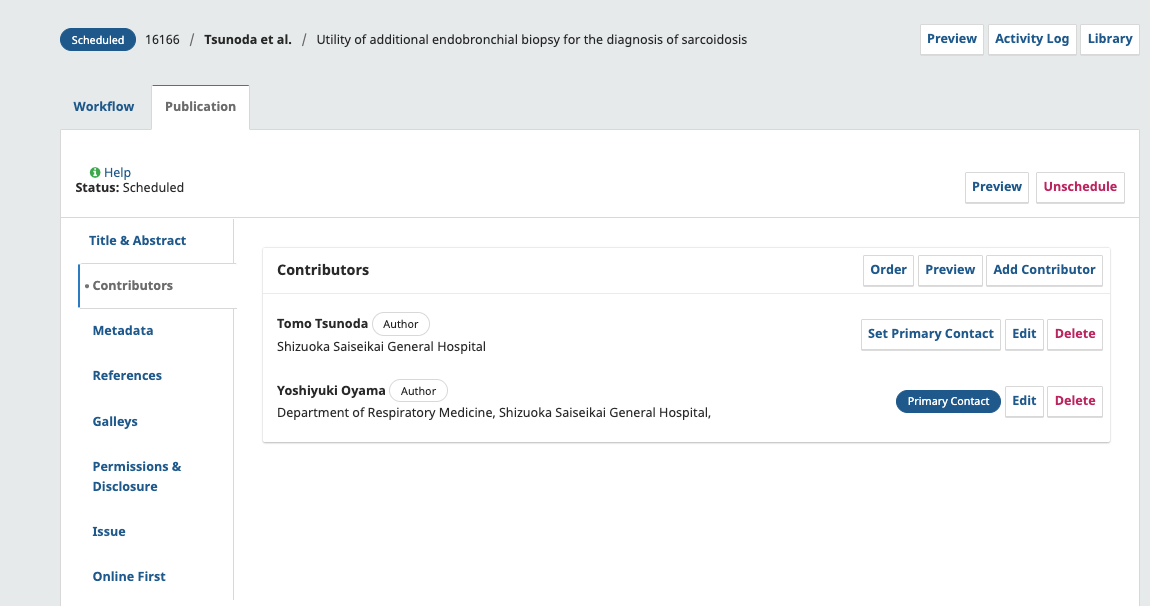Click Preview next to Unschedule
Viewport: 1150px width, 606px height.
click(996, 187)
